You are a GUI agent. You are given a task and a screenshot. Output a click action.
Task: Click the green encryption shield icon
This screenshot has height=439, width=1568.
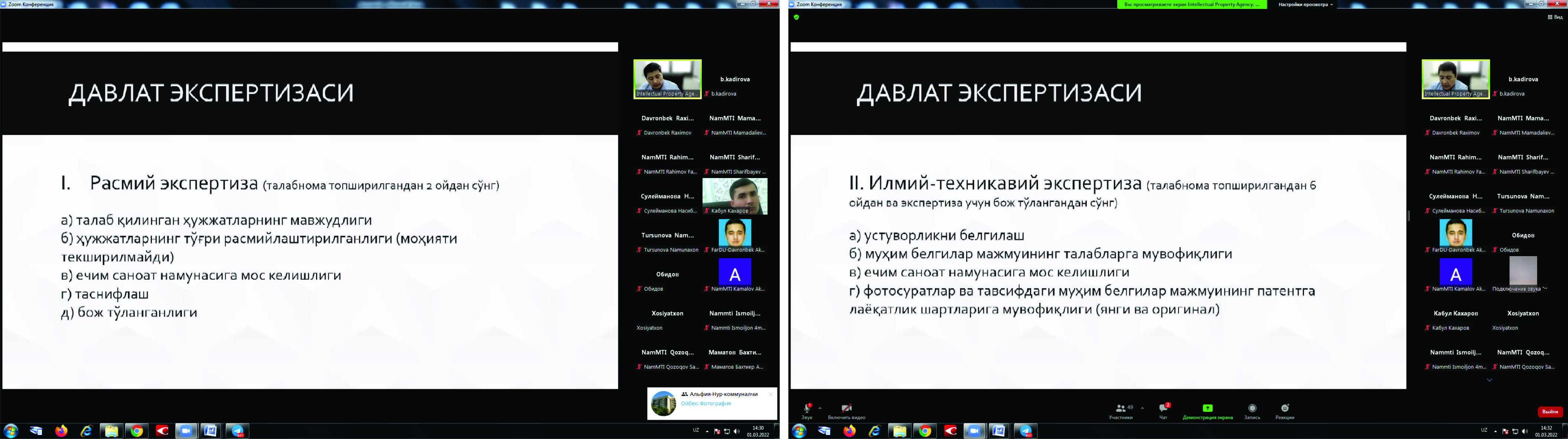click(x=796, y=17)
